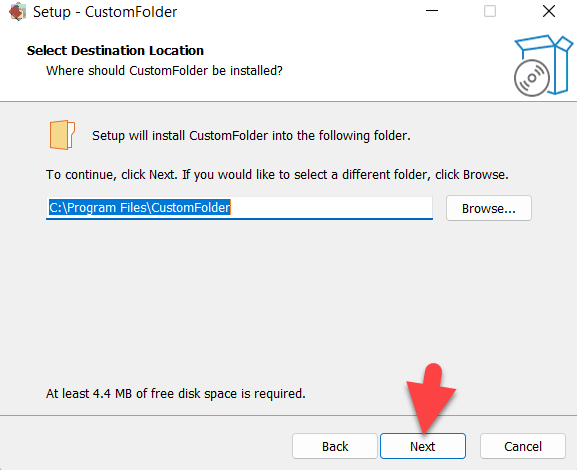This screenshot has width=577, height=470.
Task: Click the "To continue, click Next" instruction text
Action: pyautogui.click(x=277, y=174)
